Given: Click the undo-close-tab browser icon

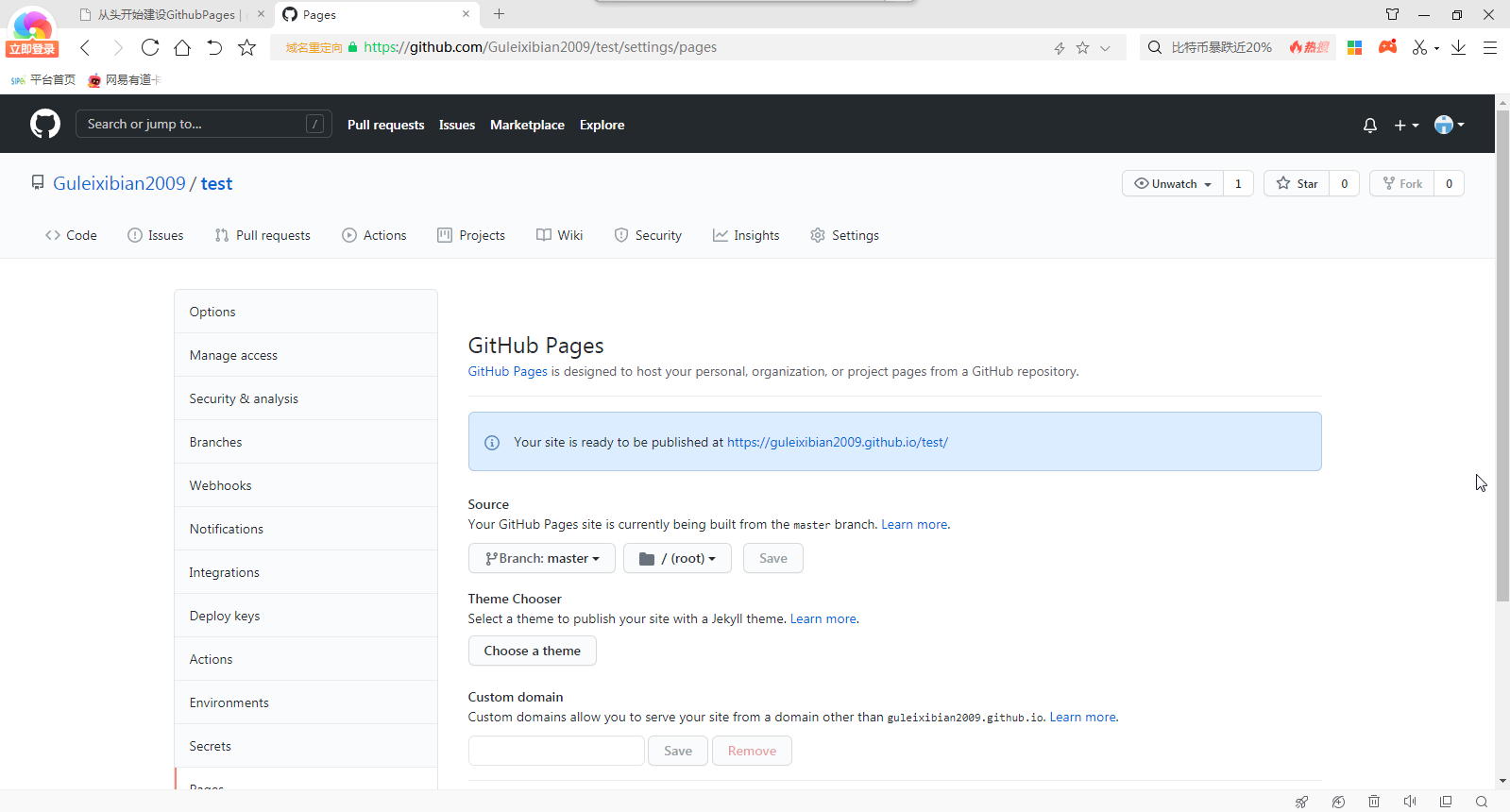Looking at the screenshot, I should (x=214, y=47).
